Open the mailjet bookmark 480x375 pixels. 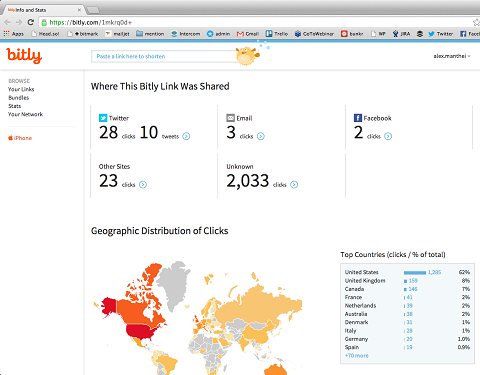[x=117, y=34]
